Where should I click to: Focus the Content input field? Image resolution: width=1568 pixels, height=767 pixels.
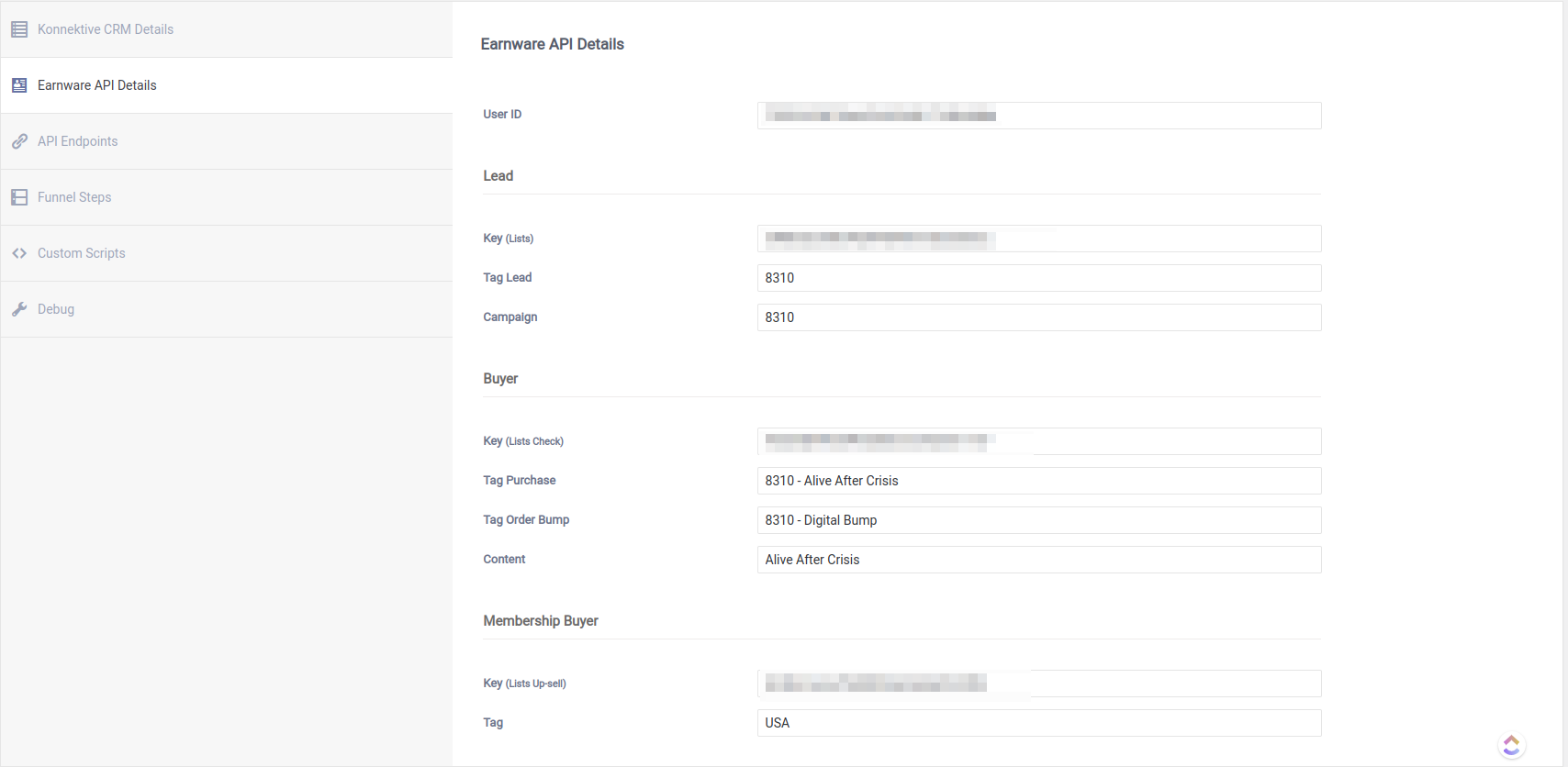(x=1038, y=560)
